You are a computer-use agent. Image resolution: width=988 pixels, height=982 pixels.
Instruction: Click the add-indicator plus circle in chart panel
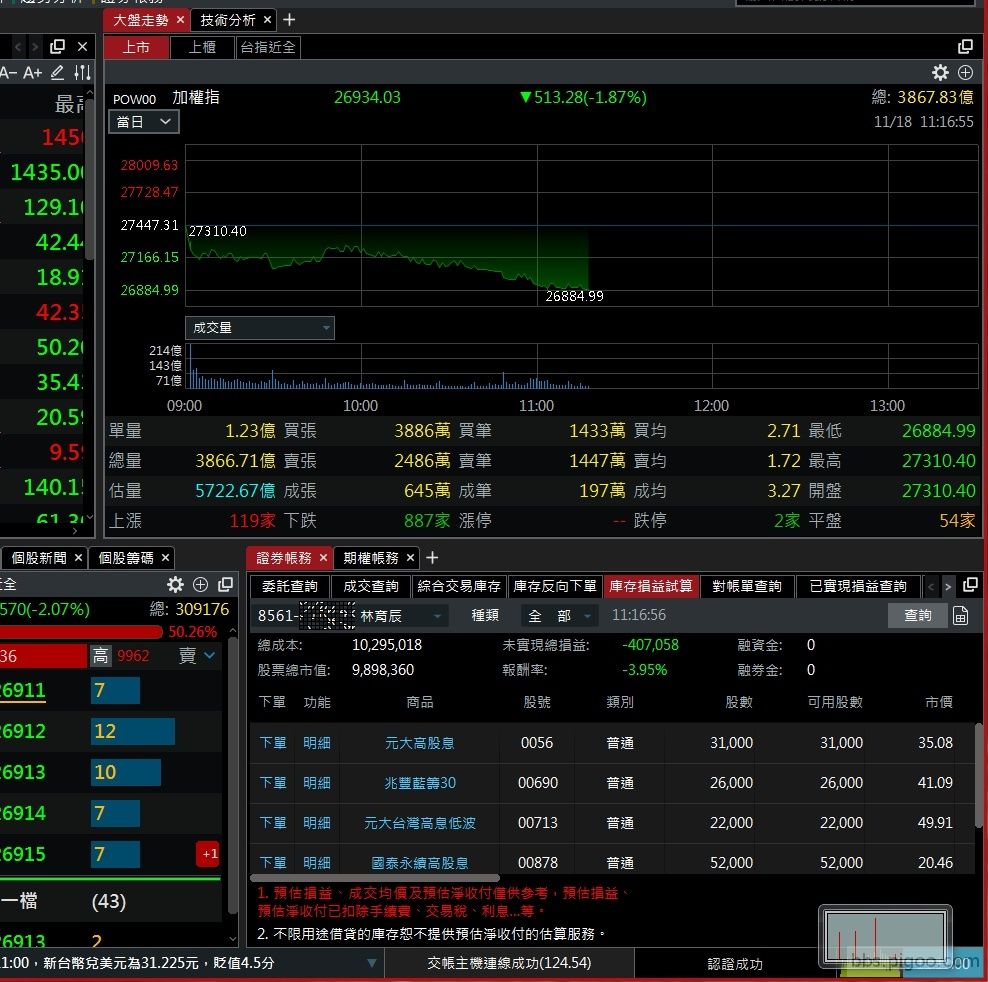pyautogui.click(x=965, y=72)
